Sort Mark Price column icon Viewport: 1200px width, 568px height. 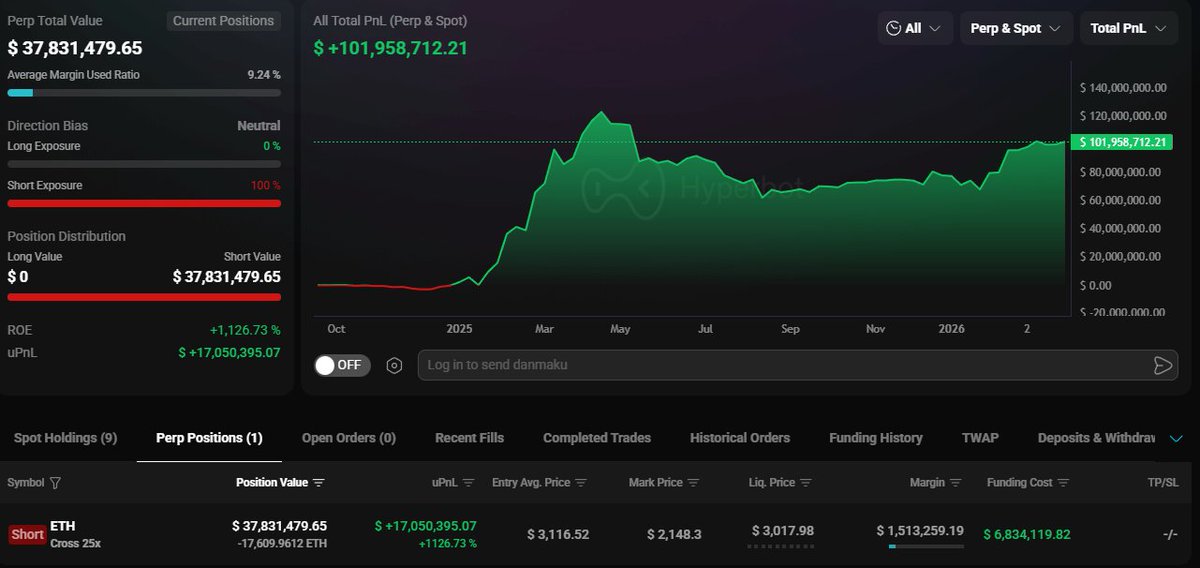pyautogui.click(x=694, y=483)
